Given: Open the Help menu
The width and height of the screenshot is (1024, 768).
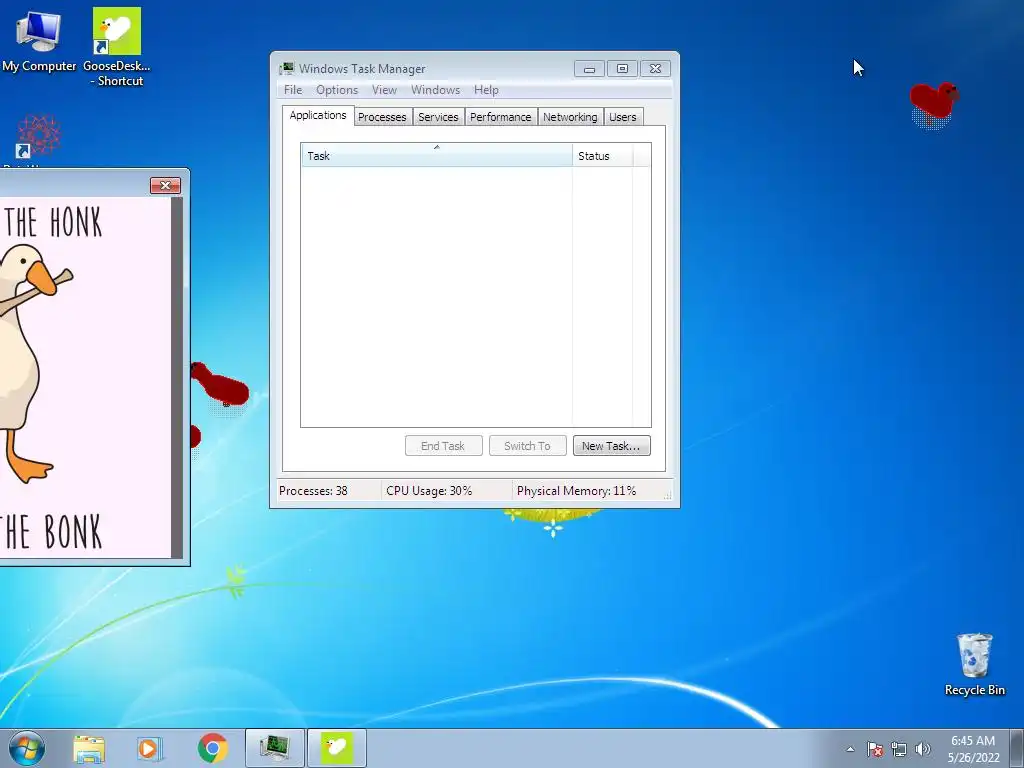Looking at the screenshot, I should tap(486, 90).
